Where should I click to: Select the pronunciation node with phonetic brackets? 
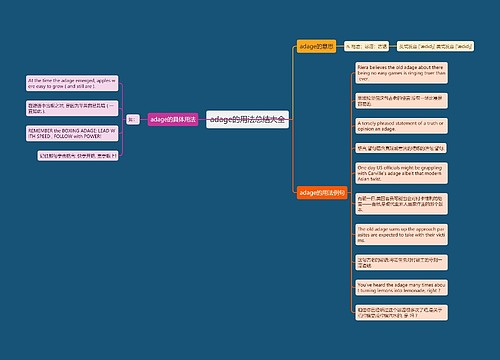coord(435,46)
